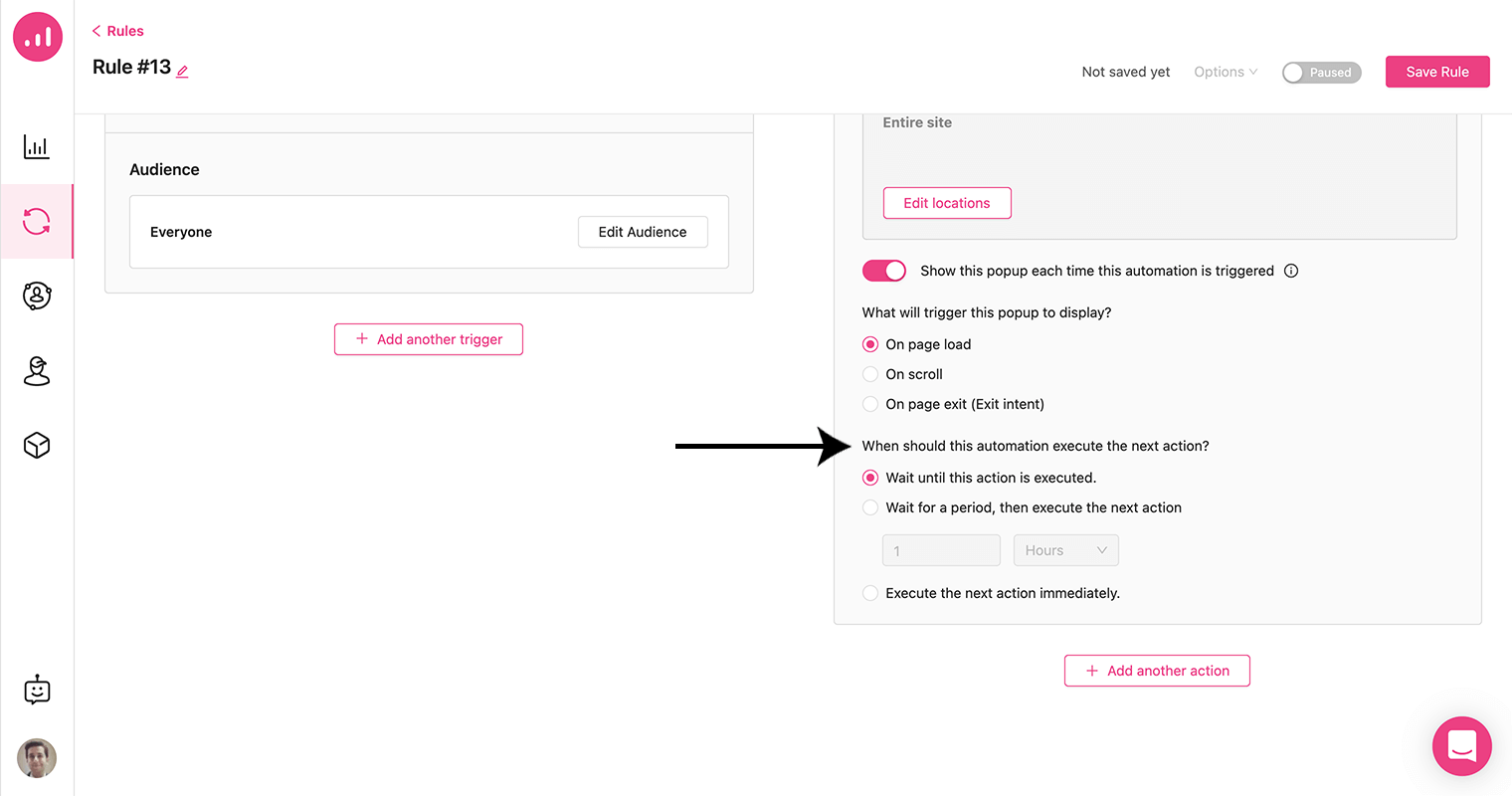Open the visitor avatar sidebar icon
The width and height of the screenshot is (1512, 796).
click(x=37, y=370)
